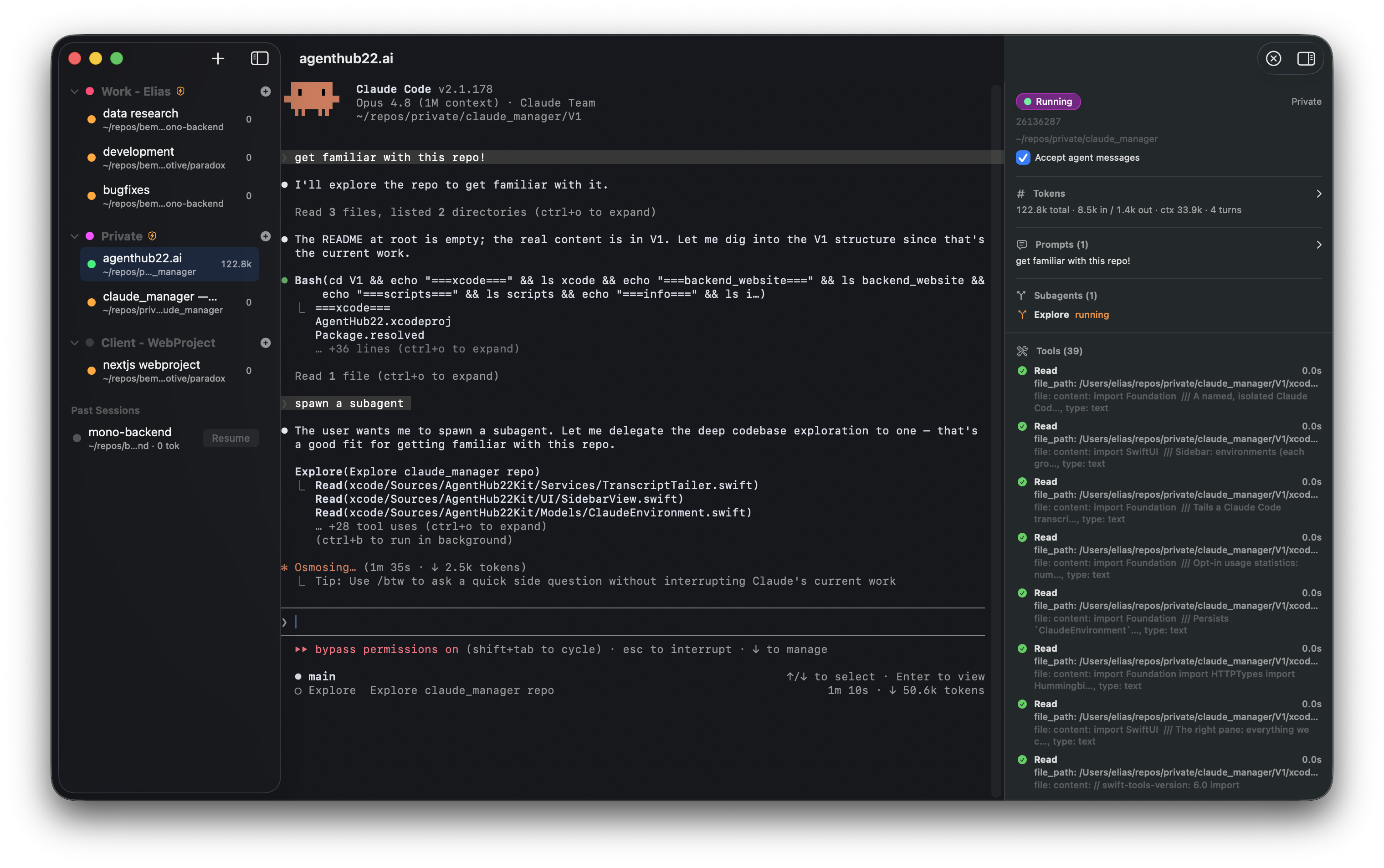Screen dimensions: 1384x868
Task: Open the Read tool entry mentioning 'The right pane'
Action: (x=1169, y=723)
